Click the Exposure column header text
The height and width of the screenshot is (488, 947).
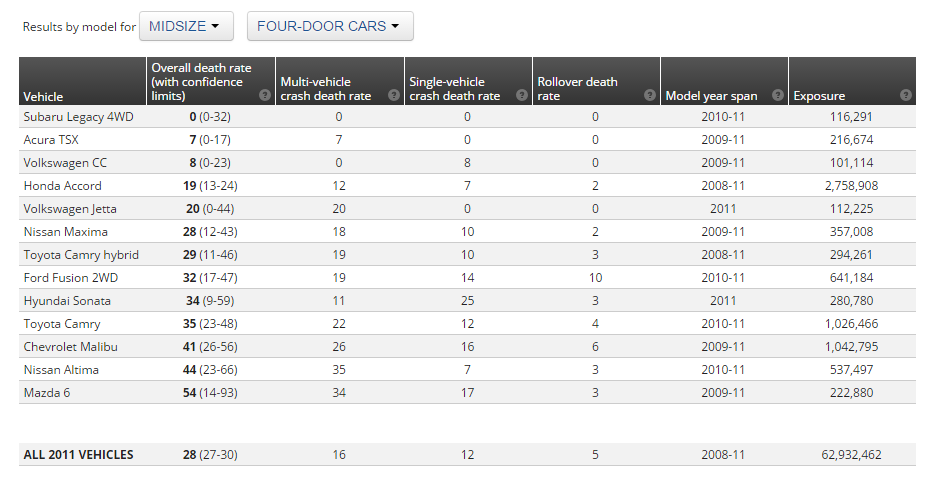point(819,97)
